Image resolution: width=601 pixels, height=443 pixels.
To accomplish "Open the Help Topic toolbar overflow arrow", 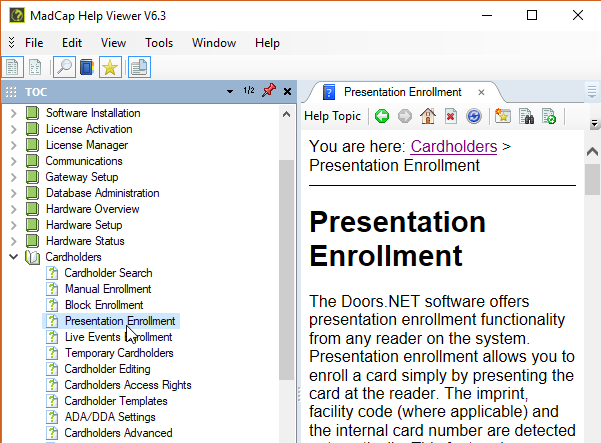I will point(594,123).
